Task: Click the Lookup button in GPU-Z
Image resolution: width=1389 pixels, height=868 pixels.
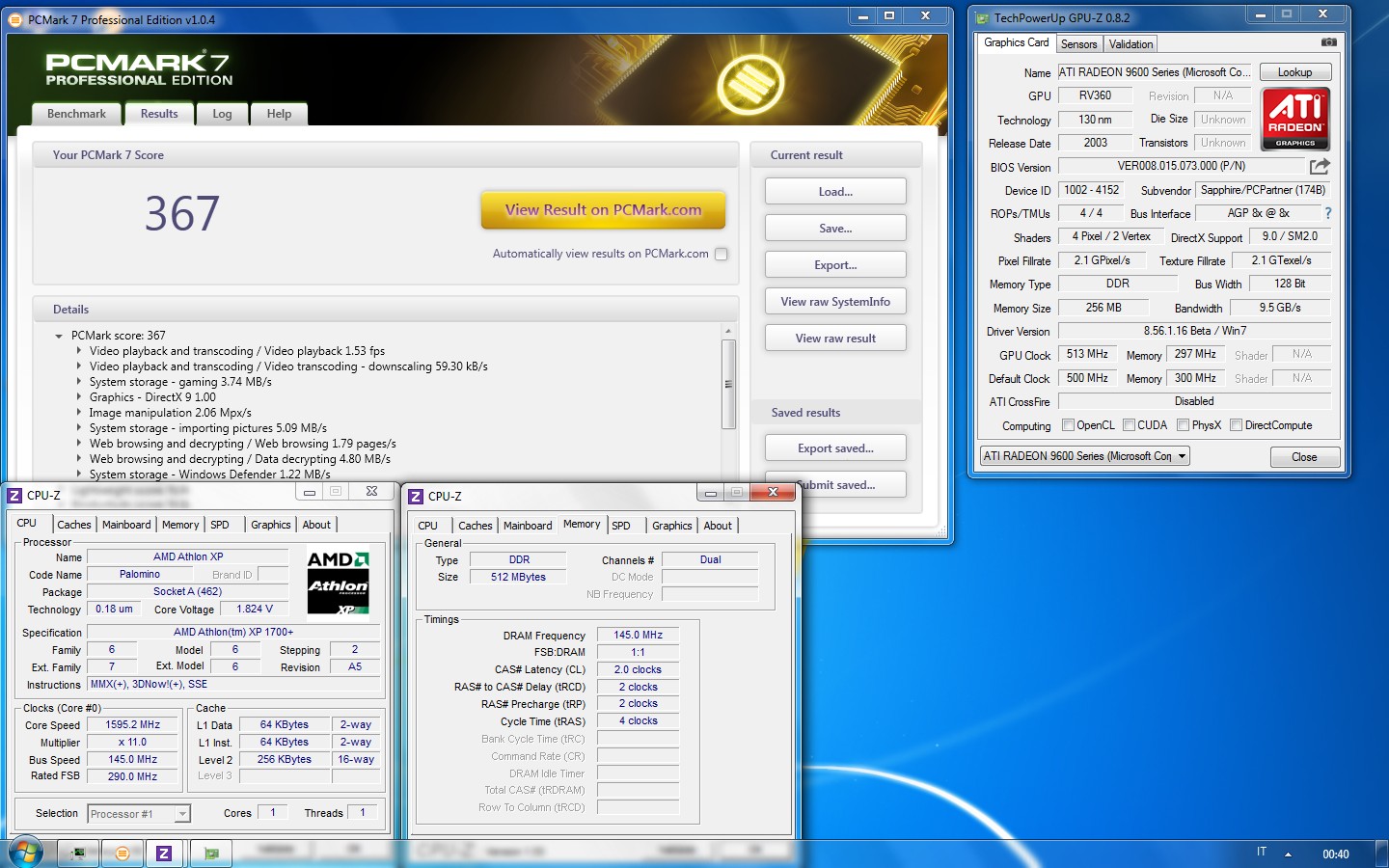Action: 1295,72
